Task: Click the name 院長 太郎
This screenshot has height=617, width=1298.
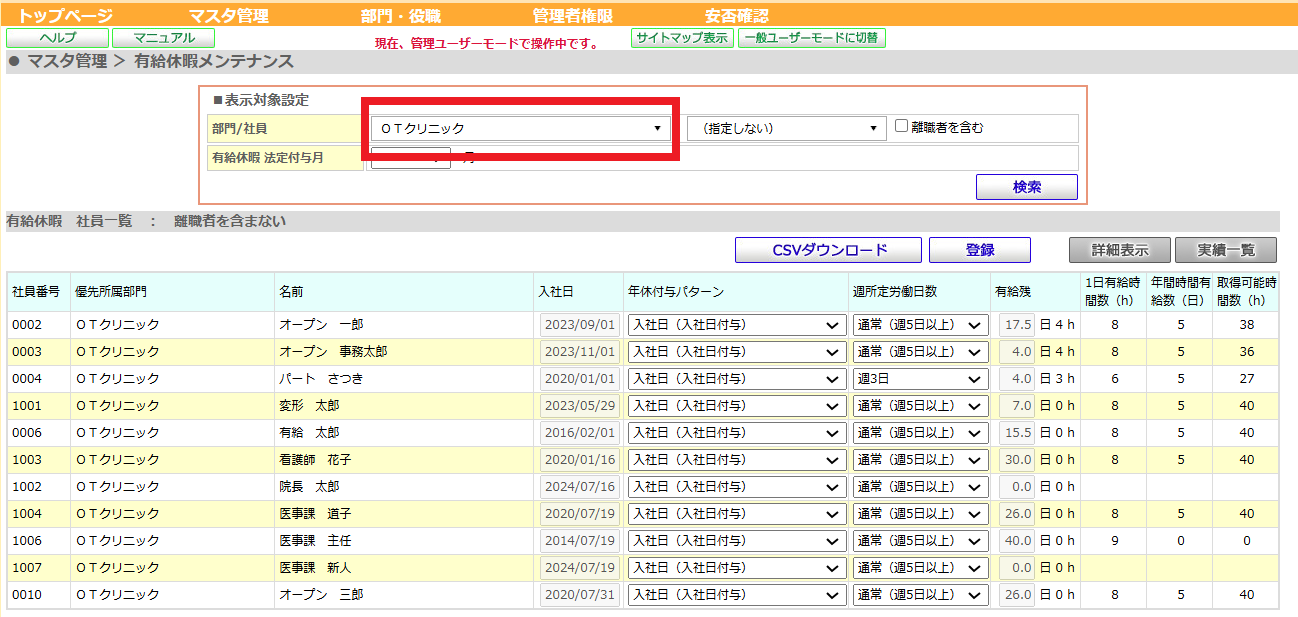Action: pyautogui.click(x=309, y=487)
